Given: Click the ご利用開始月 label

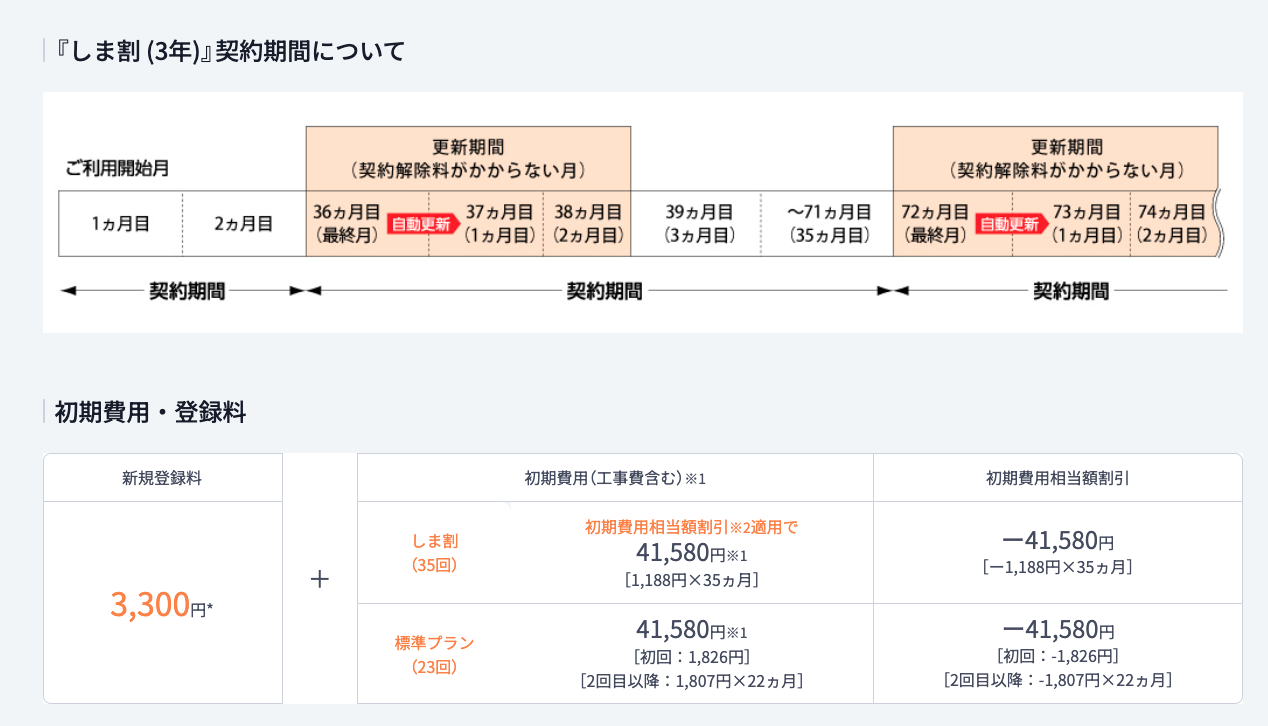Looking at the screenshot, I should [x=117, y=168].
